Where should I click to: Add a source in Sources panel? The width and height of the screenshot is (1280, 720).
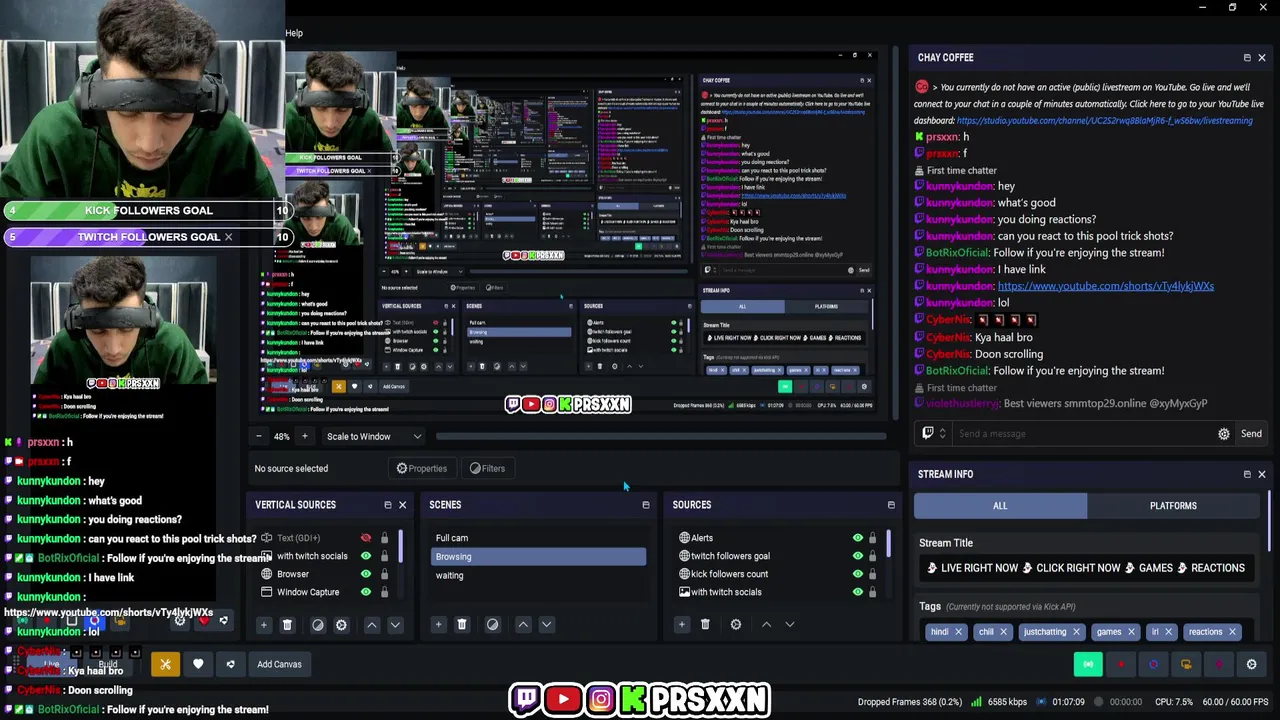[682, 625]
